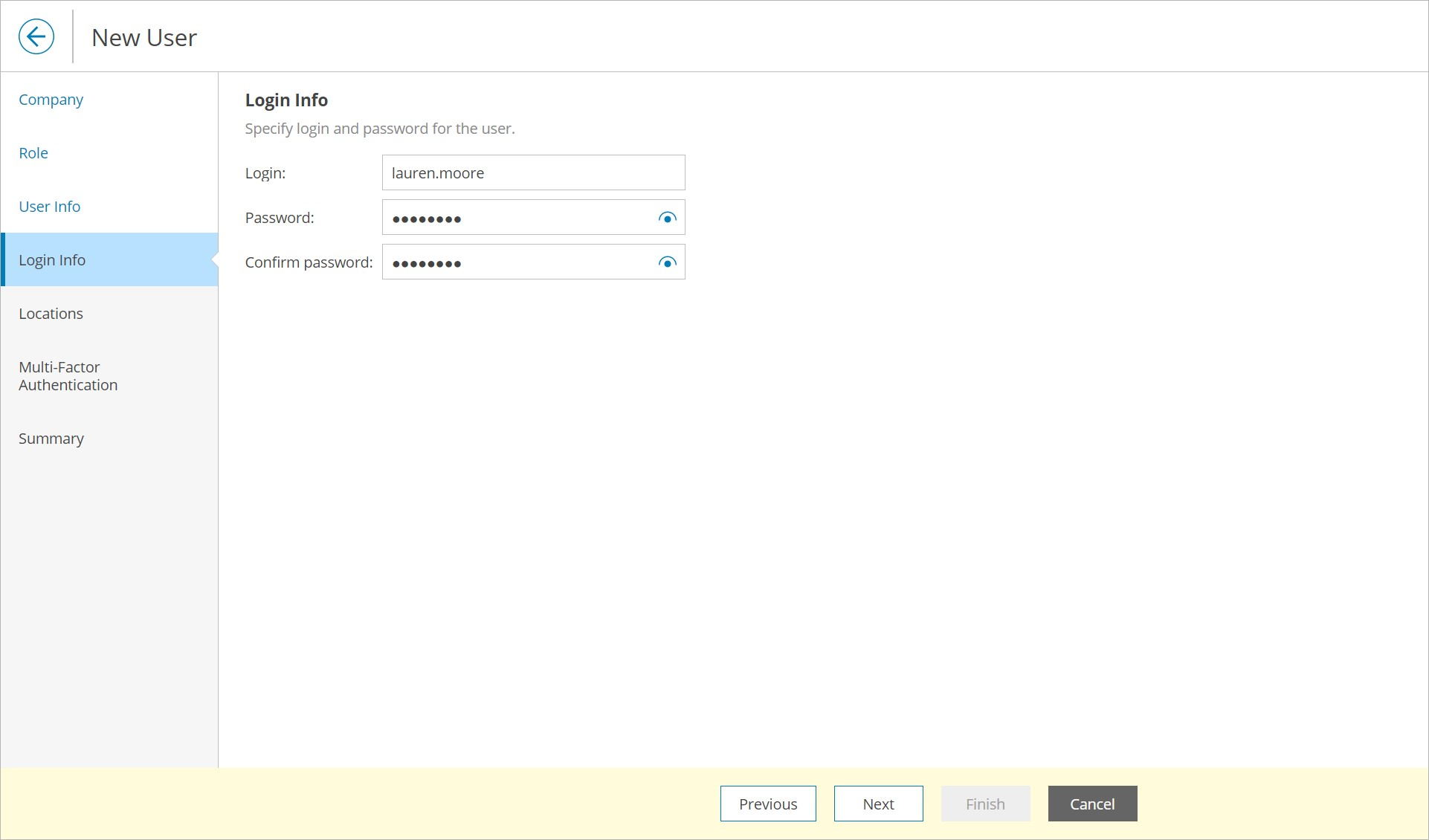Click the back arrow icon
This screenshot has width=1429, height=840.
coord(36,36)
